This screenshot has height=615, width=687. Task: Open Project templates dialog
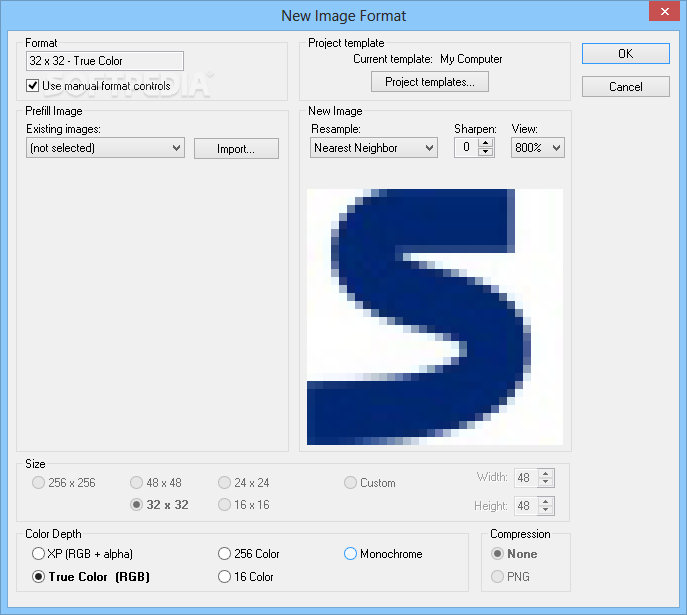click(x=429, y=82)
